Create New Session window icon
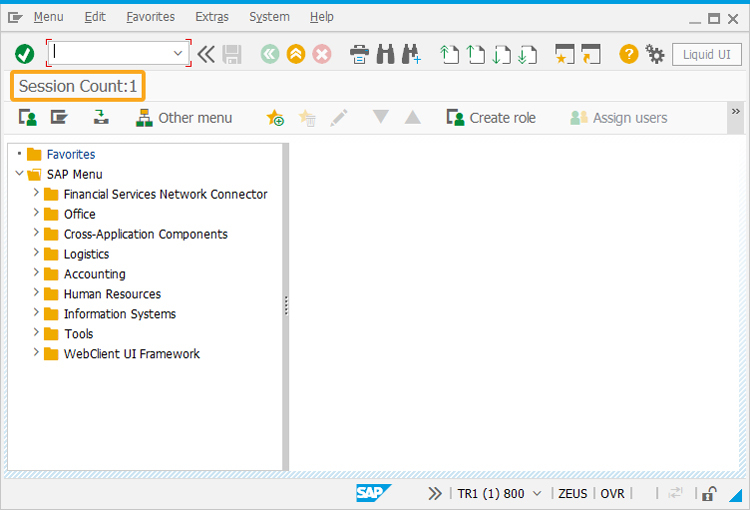The image size is (750, 510). 564,54
